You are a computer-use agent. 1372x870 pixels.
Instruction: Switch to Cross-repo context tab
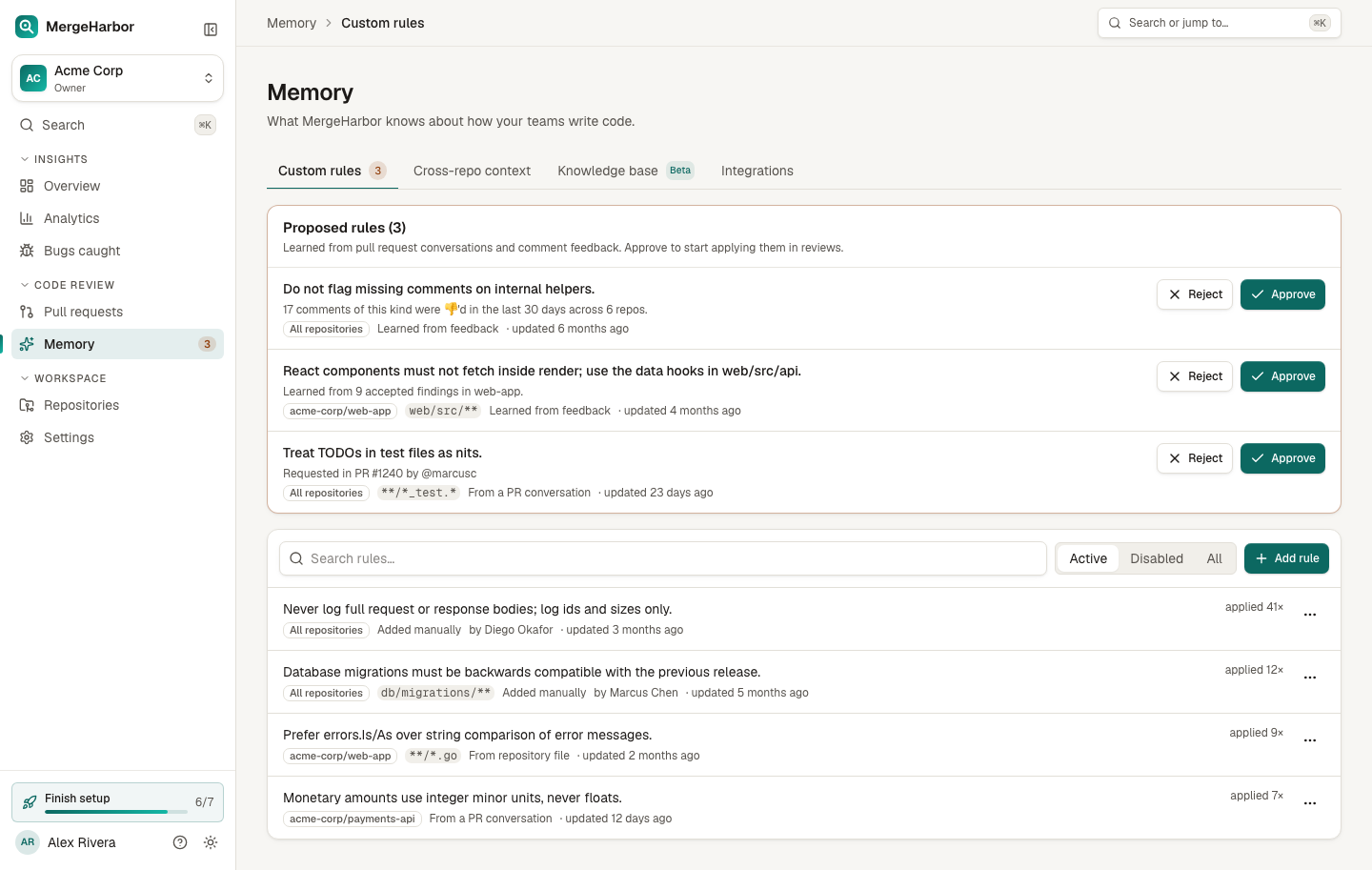(x=472, y=171)
